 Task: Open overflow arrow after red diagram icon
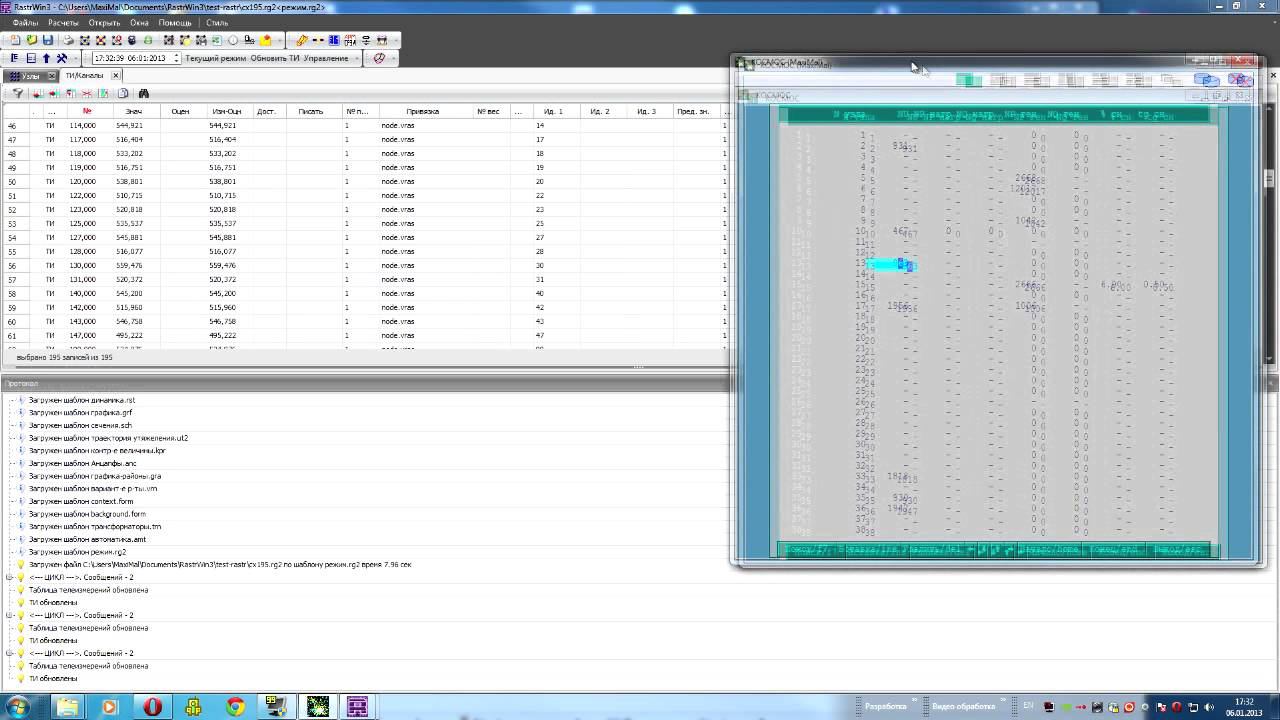coord(393,58)
